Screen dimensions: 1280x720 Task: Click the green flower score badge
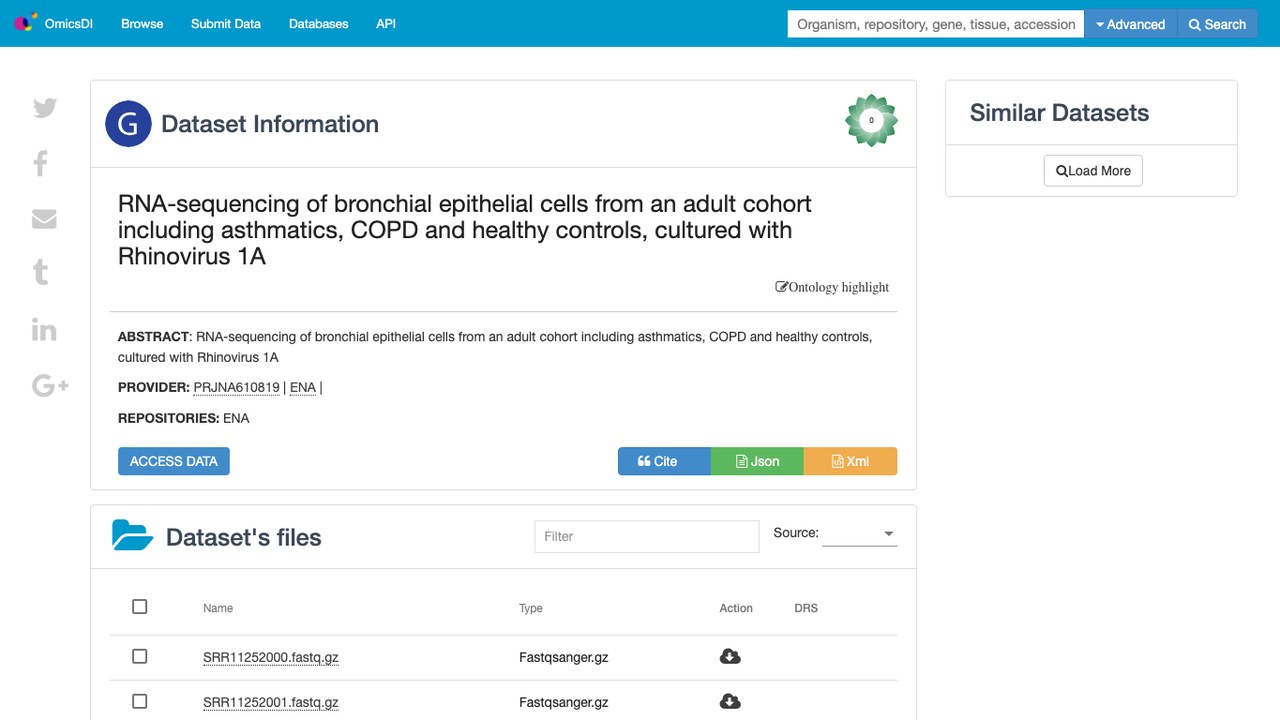[x=871, y=121]
